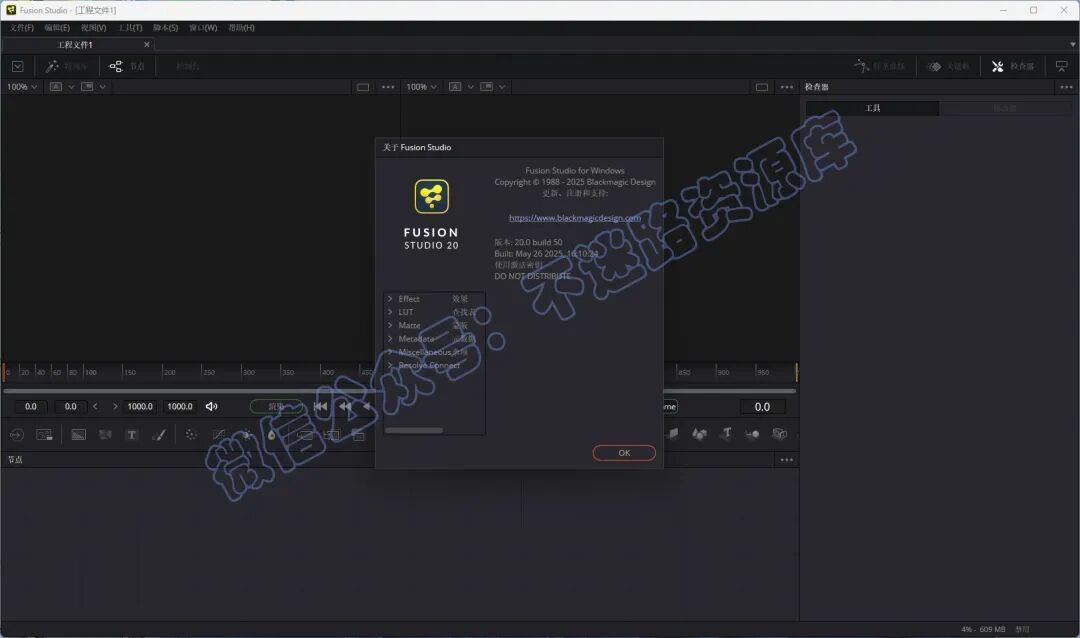The width and height of the screenshot is (1080, 638).
Task: Click the horizontal scrollbar in the About list
Action: [x=414, y=431]
